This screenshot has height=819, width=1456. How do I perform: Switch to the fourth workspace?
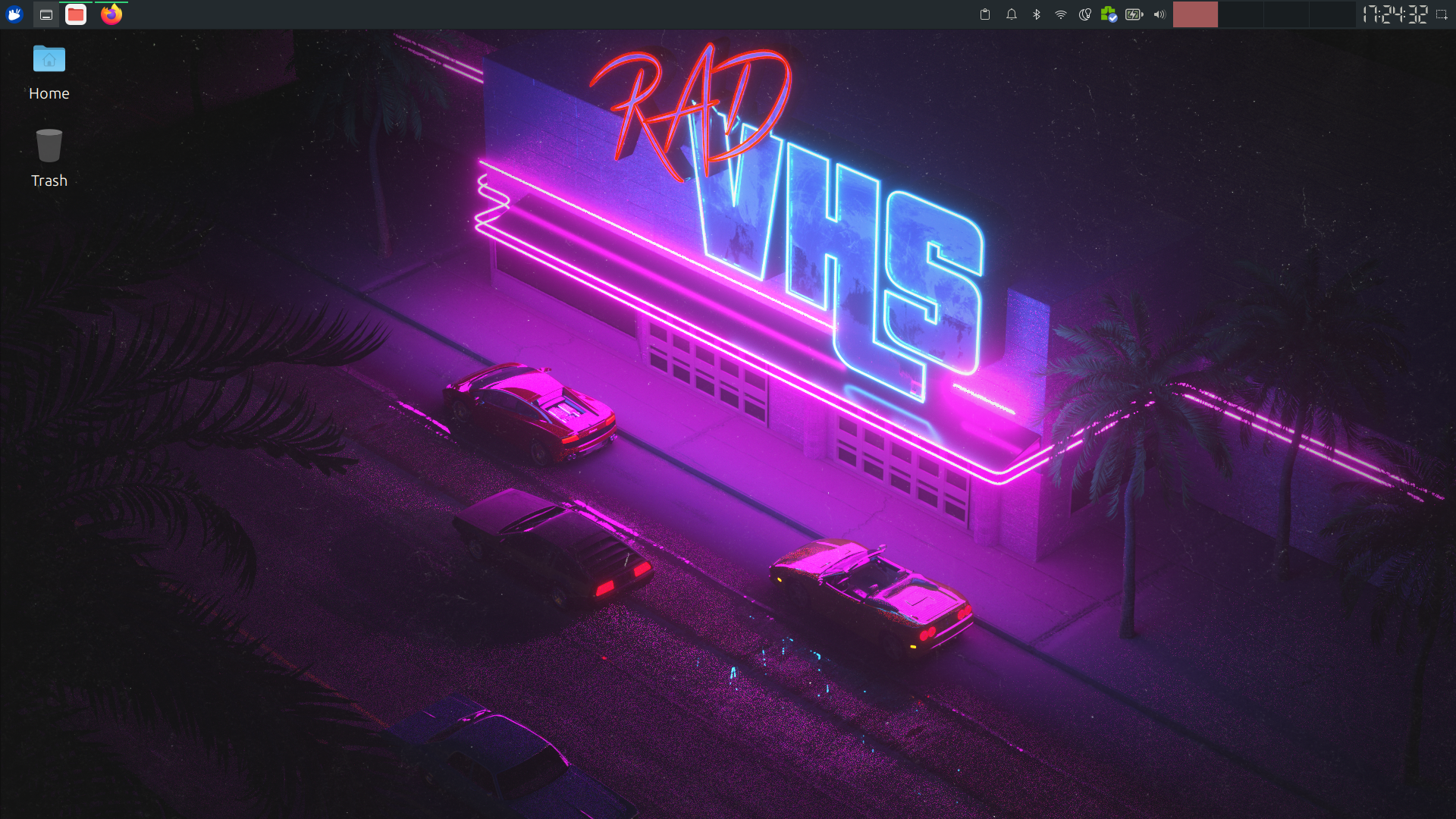(1332, 14)
